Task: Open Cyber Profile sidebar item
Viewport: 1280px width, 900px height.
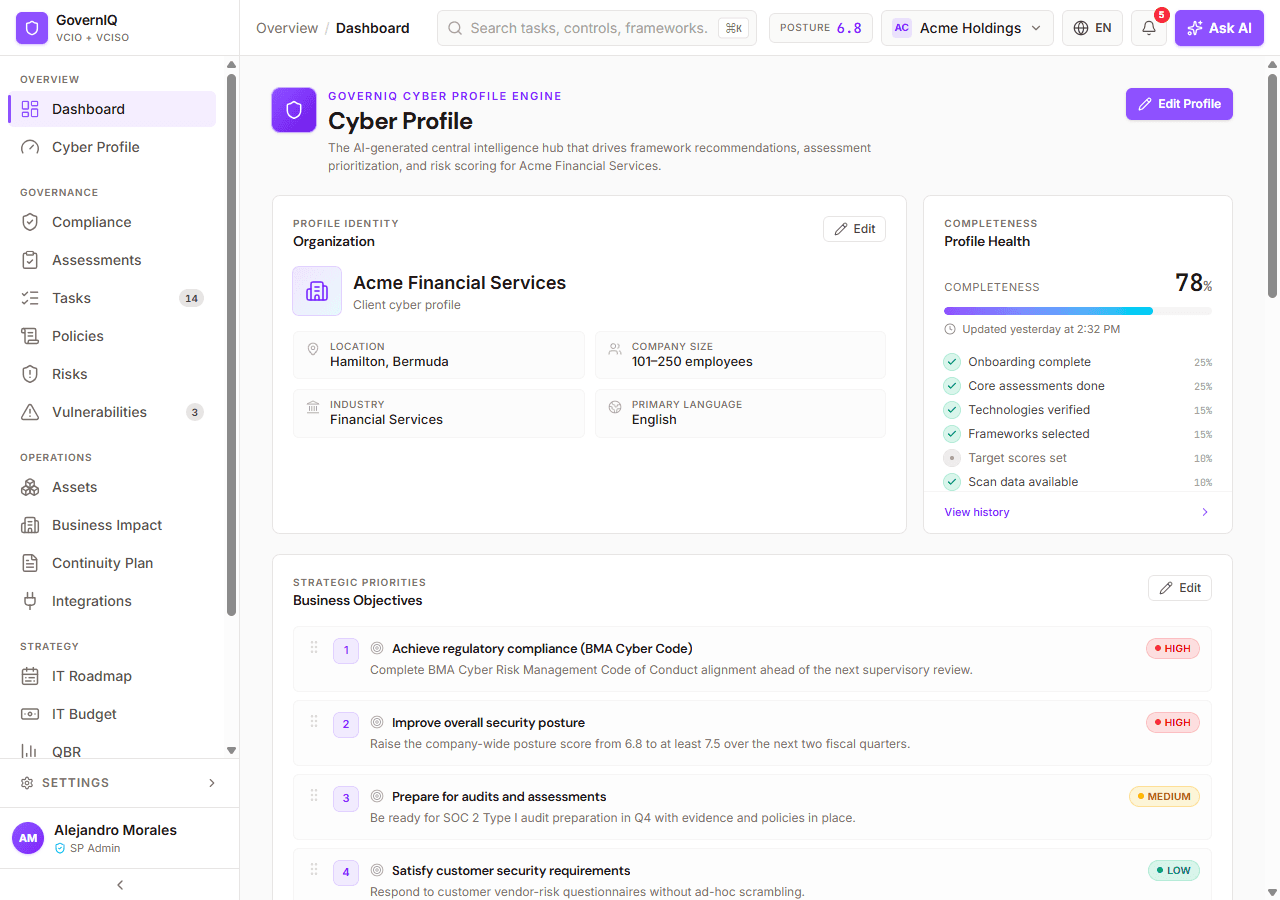Action: (112, 147)
